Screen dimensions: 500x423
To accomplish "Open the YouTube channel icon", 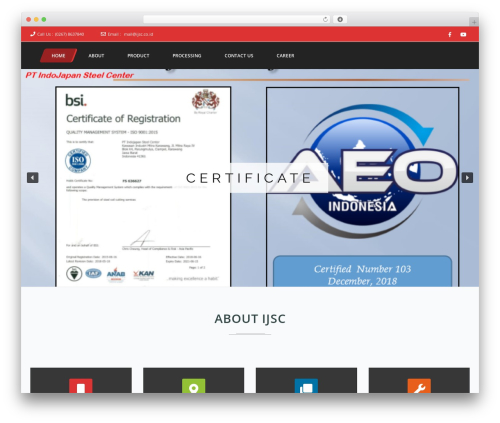I will tap(463, 34).
